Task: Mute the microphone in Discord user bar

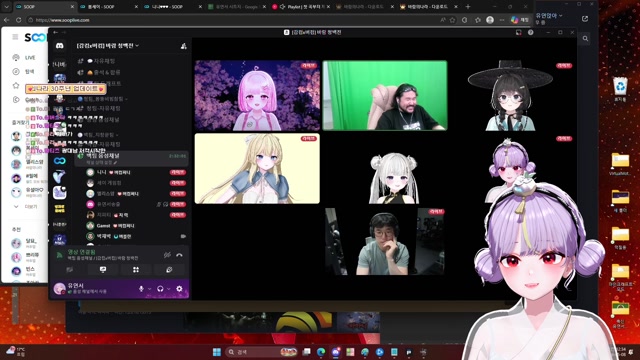Action: click(141, 289)
